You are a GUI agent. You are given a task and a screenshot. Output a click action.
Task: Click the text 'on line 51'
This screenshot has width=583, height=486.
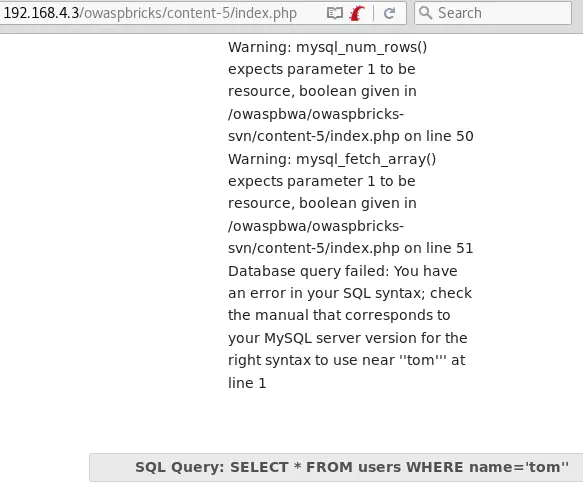click(439, 248)
